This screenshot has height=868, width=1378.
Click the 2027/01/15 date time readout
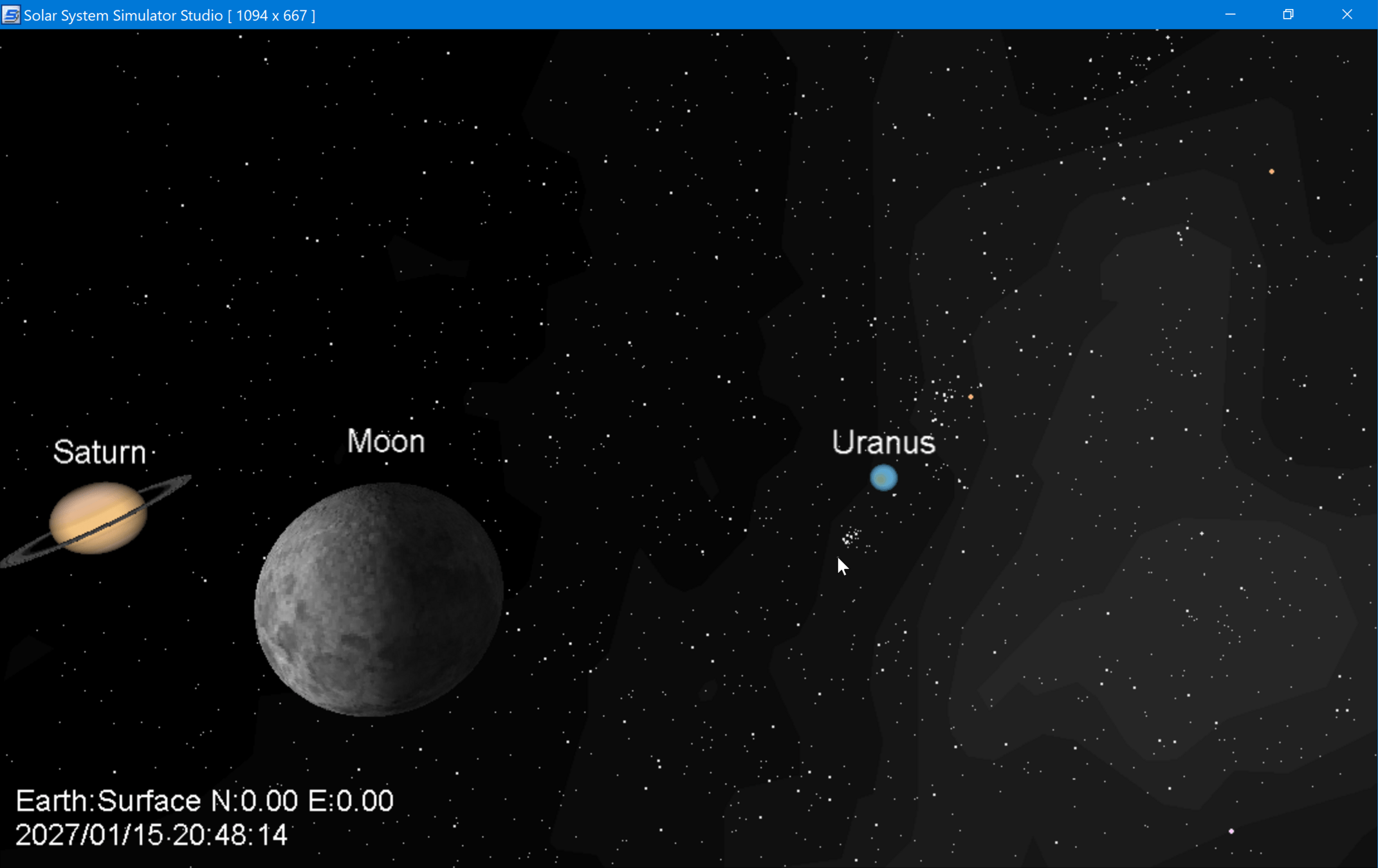pos(151,835)
